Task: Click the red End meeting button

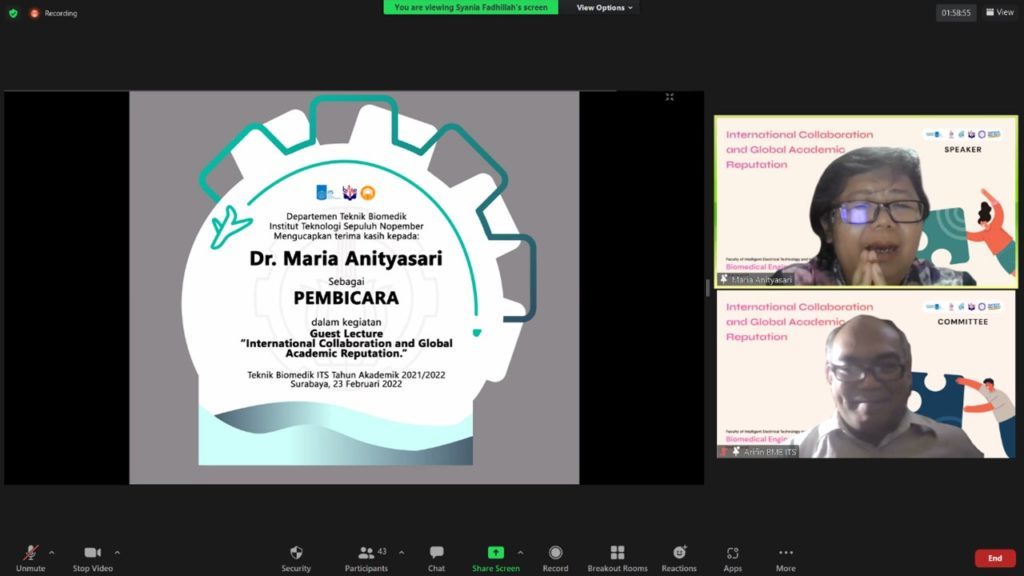Action: click(x=994, y=558)
